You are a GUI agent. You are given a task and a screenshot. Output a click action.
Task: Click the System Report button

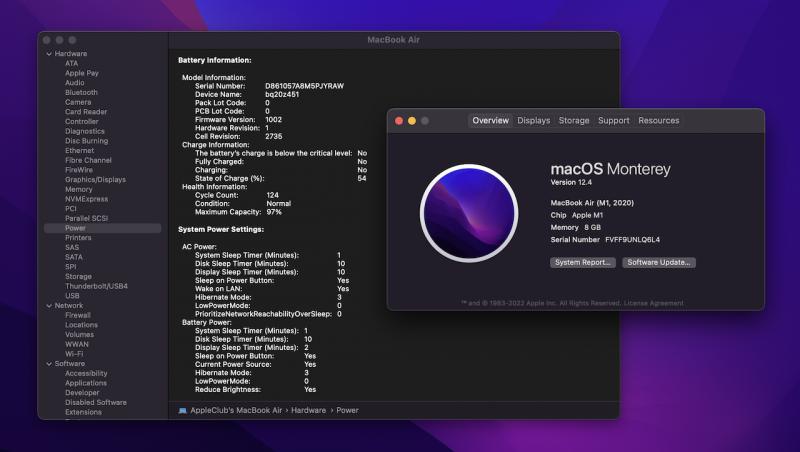click(583, 262)
